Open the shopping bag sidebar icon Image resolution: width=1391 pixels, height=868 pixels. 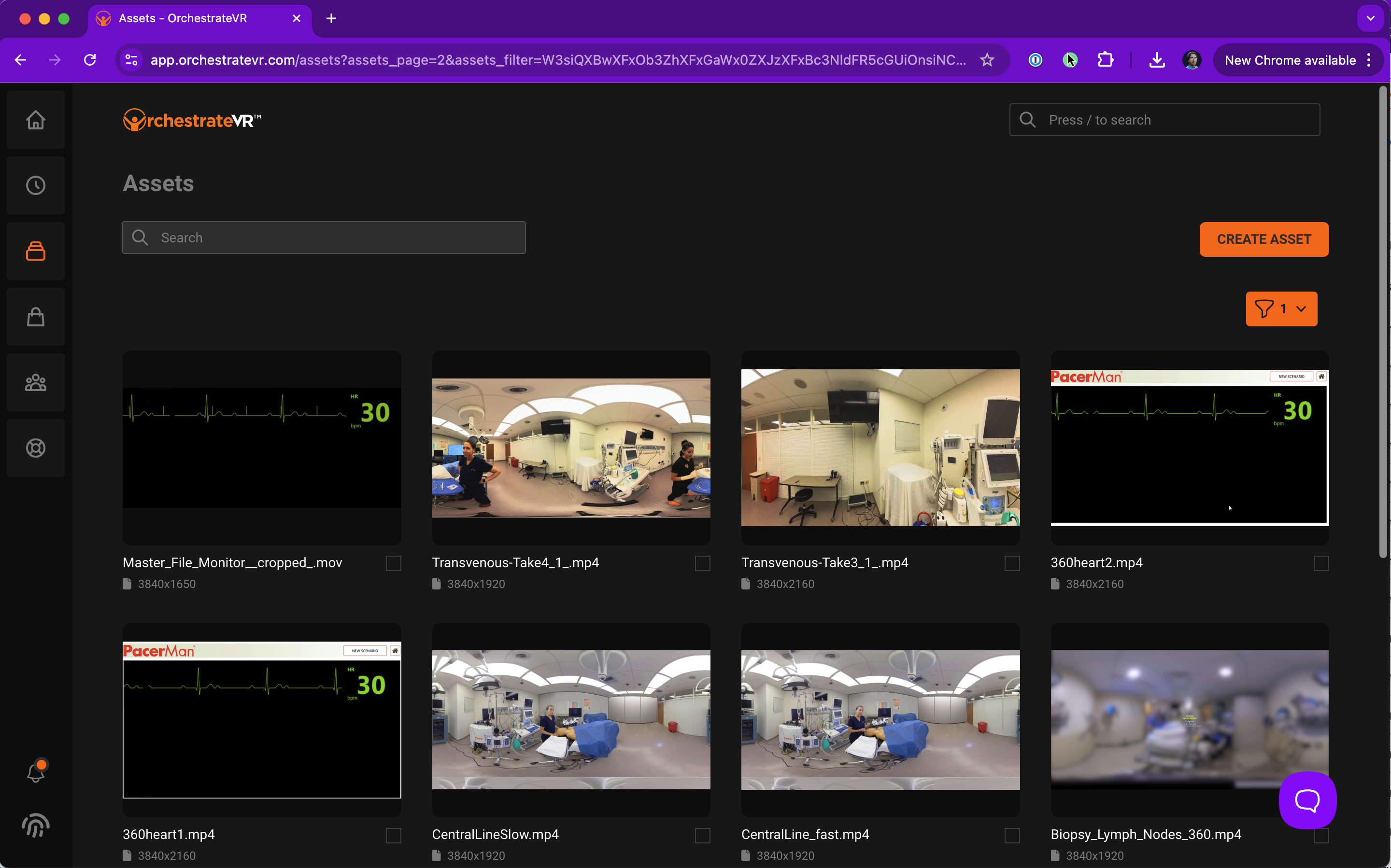pos(36,316)
